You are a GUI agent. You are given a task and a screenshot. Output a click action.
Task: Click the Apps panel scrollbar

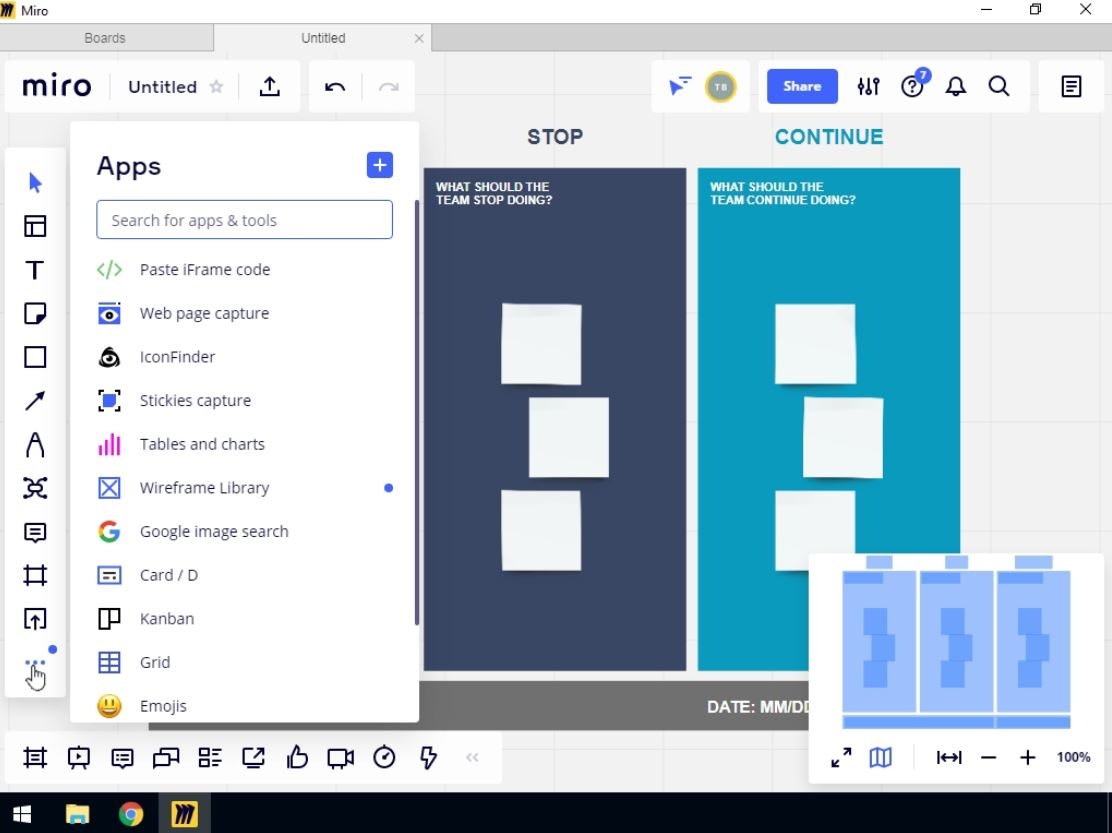point(417,415)
